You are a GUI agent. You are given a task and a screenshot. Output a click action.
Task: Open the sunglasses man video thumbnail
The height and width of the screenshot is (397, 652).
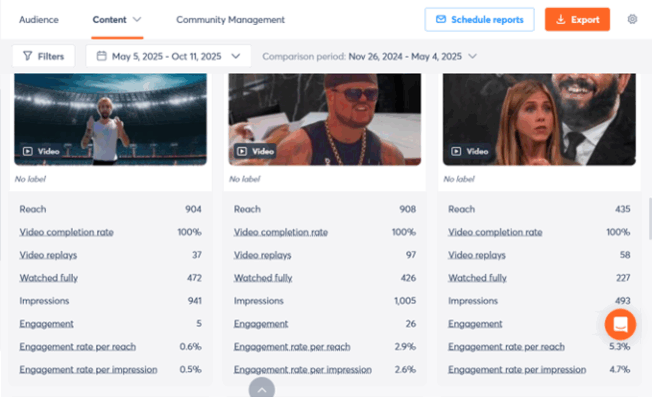(x=325, y=119)
